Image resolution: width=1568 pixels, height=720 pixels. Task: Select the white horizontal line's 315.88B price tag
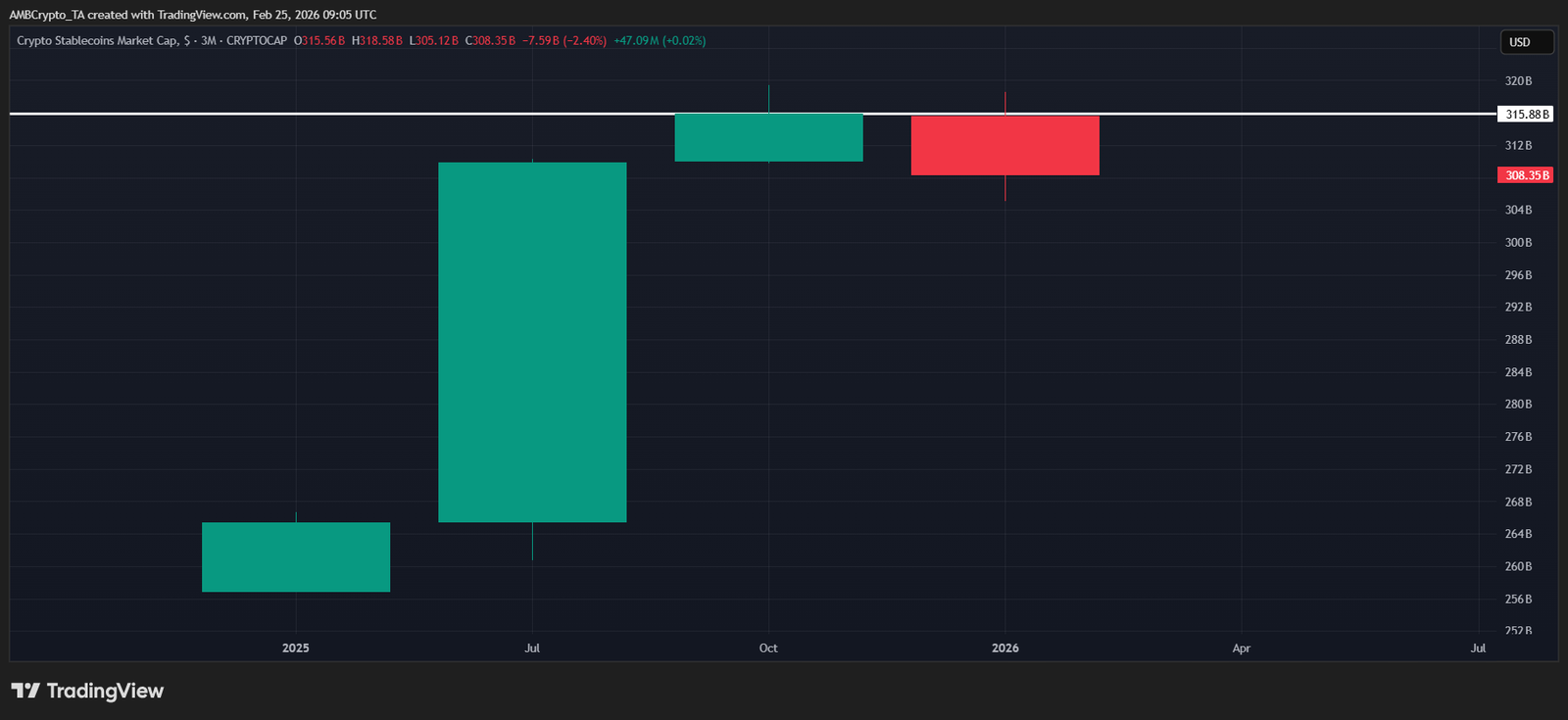(1526, 115)
